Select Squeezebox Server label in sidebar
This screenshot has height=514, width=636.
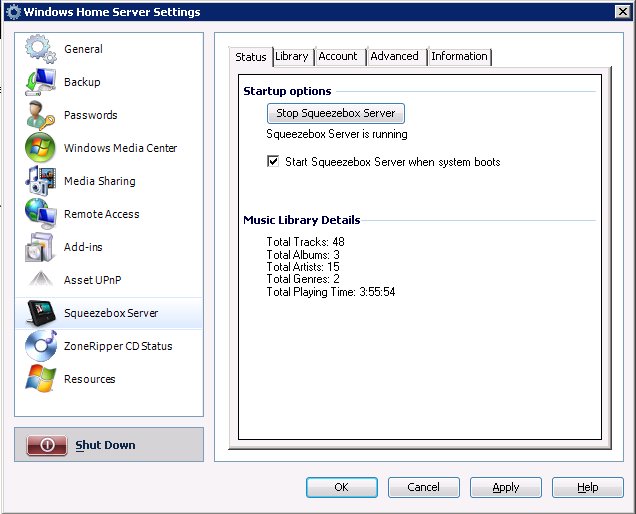point(111,313)
